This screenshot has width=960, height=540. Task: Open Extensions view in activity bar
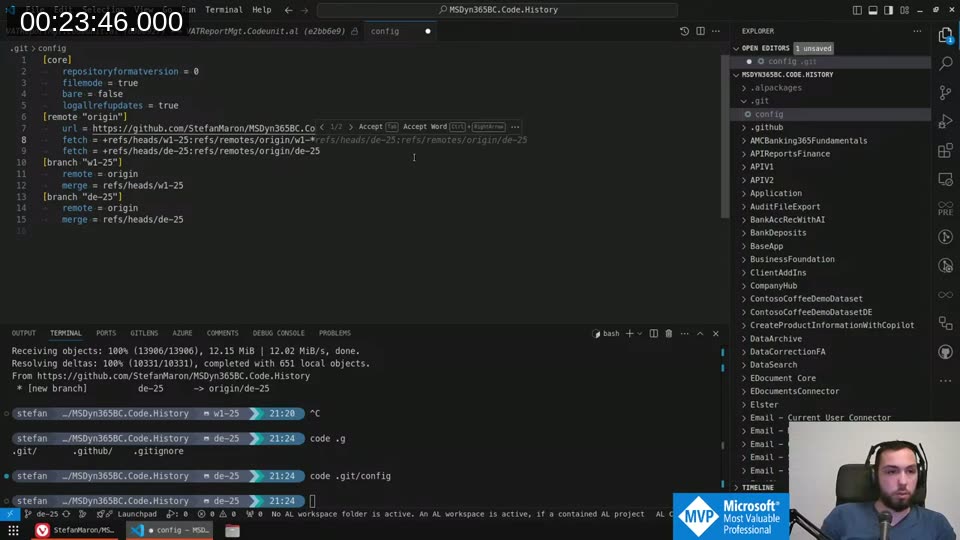click(945, 150)
